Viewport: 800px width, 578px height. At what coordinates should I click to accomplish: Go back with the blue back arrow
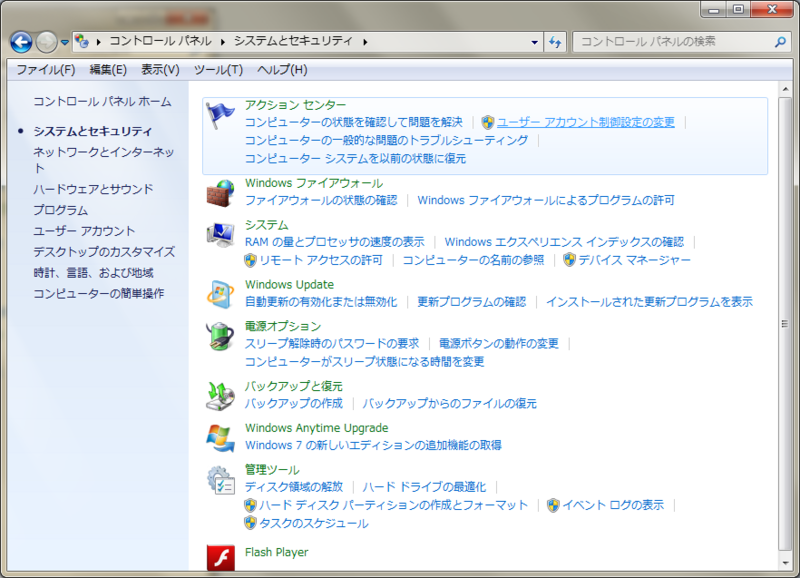(21, 42)
